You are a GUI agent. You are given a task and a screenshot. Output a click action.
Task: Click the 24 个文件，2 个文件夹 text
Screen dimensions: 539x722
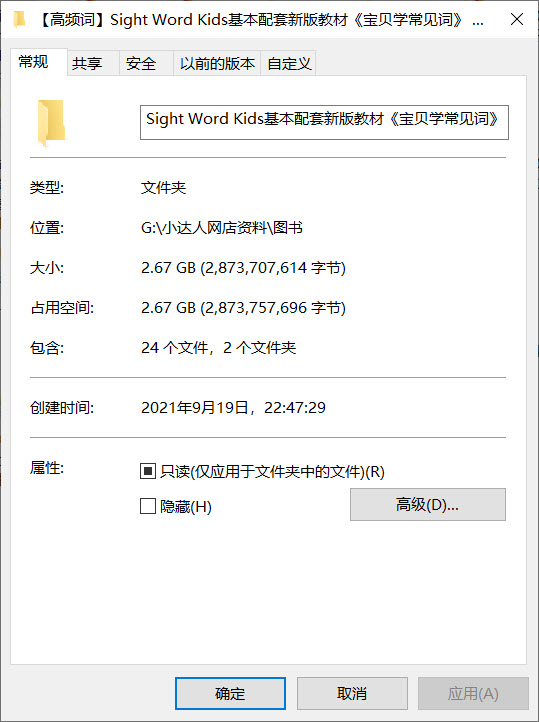click(x=219, y=348)
